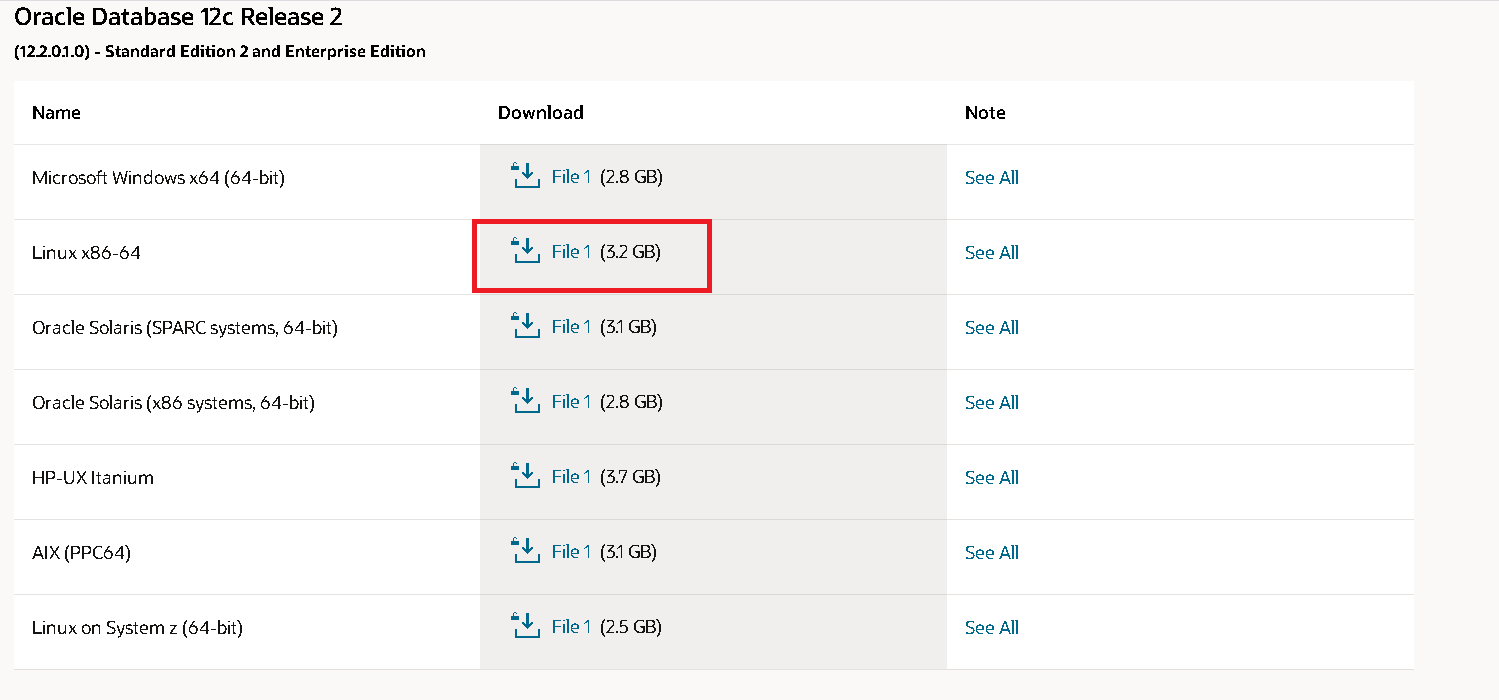Click download icon for Linux on System z
Image resolution: width=1499 pixels, height=700 pixels.
(x=525, y=626)
